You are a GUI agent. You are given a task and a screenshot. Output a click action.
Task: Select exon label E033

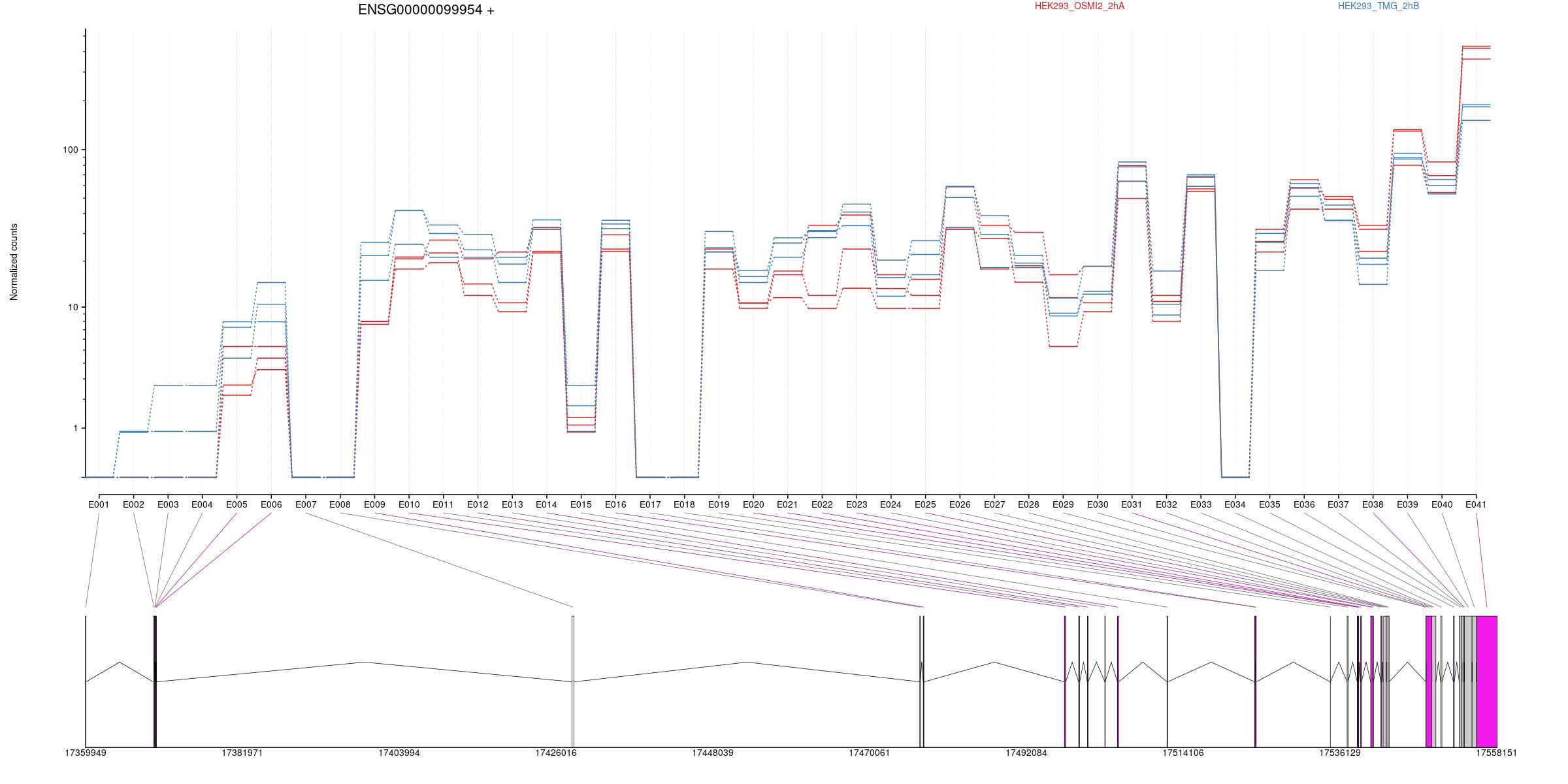coord(1201,505)
